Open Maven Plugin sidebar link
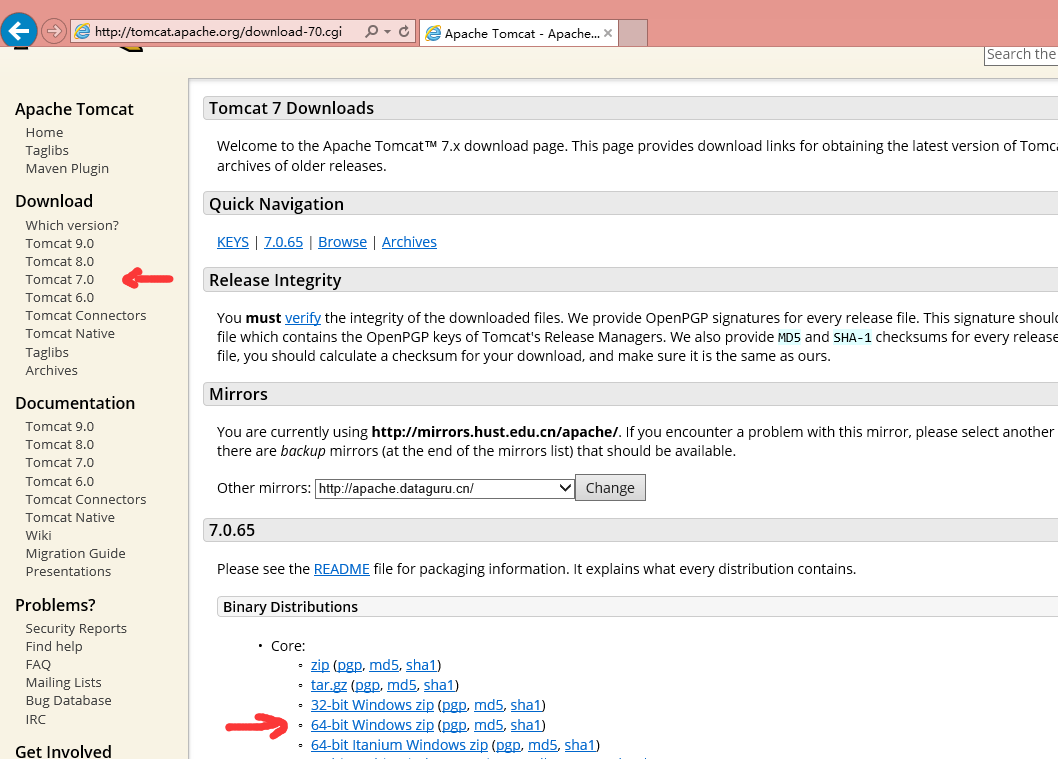This screenshot has width=1058, height=760. click(x=67, y=169)
